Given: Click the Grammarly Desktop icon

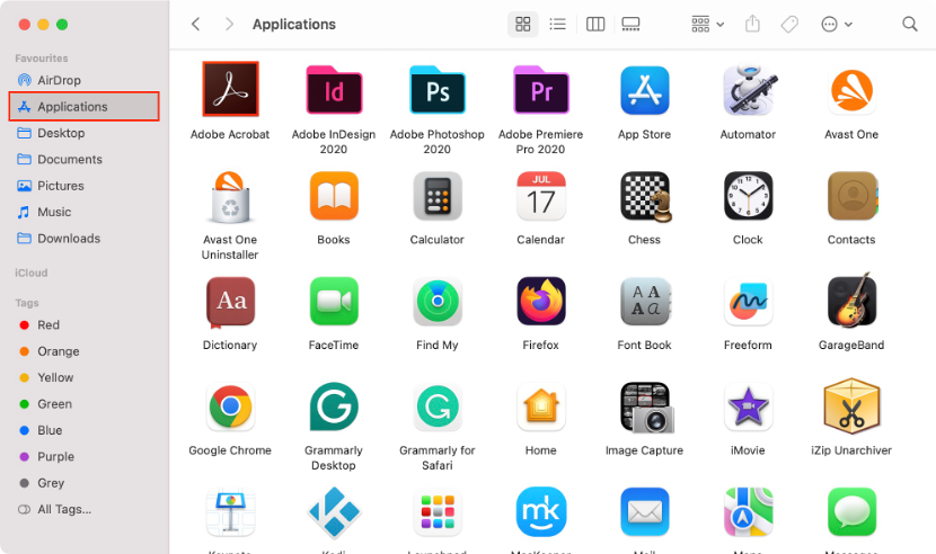Looking at the screenshot, I should tap(334, 407).
